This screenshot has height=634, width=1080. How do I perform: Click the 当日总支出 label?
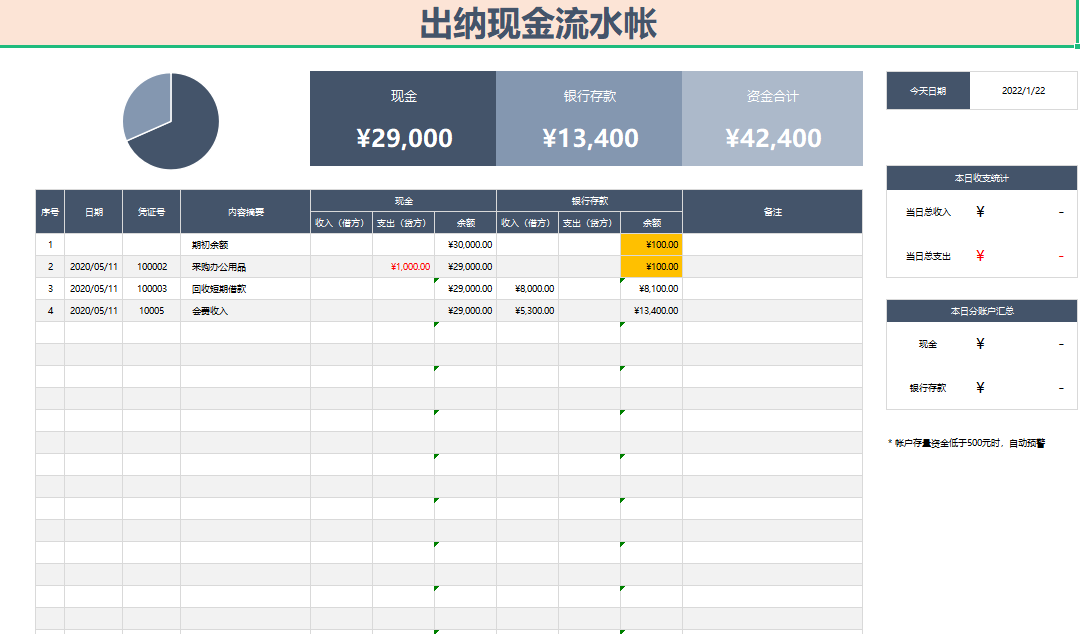click(927, 256)
